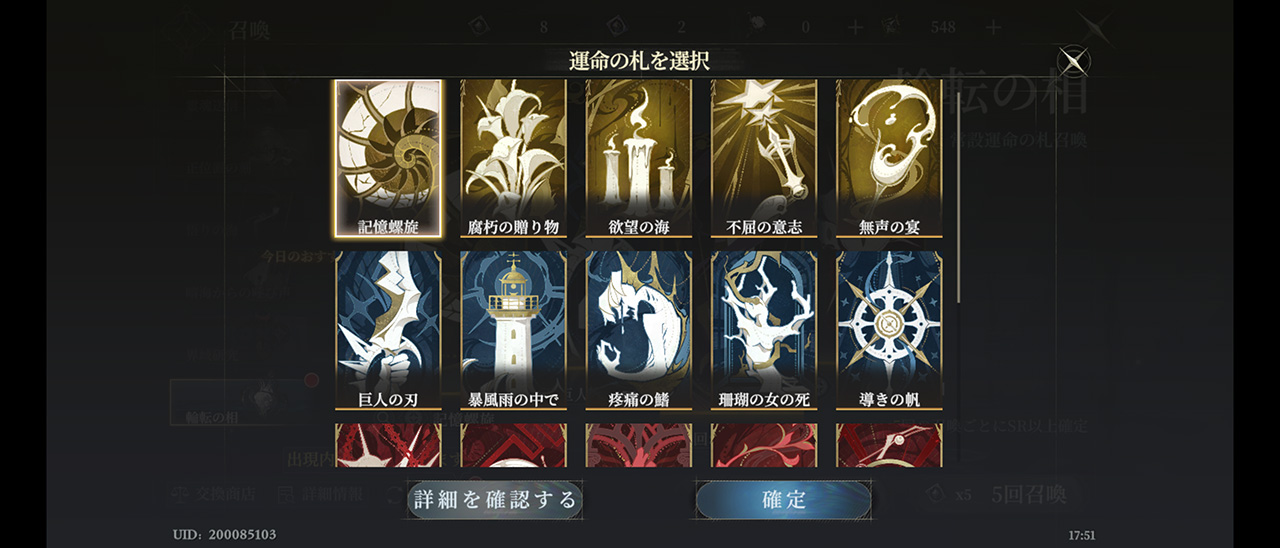Tap the 5回召喚 summon button

pos(1029,494)
